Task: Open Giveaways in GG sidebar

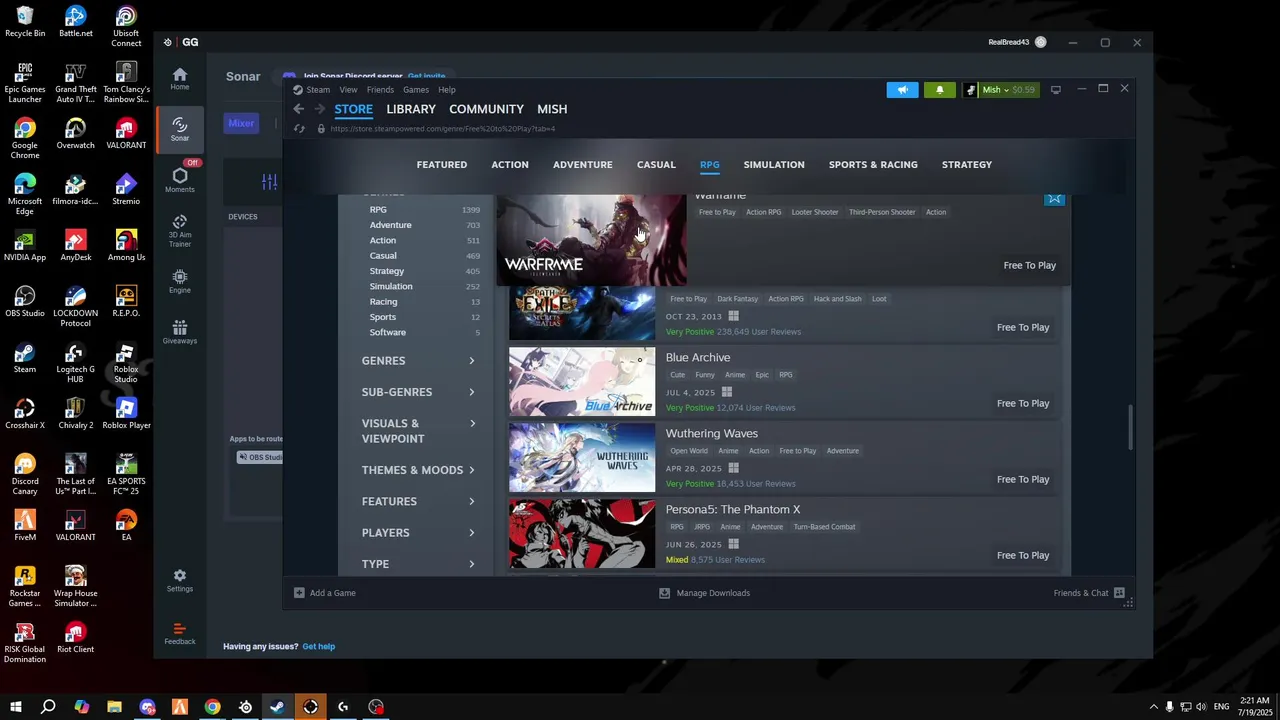Action: [x=180, y=333]
